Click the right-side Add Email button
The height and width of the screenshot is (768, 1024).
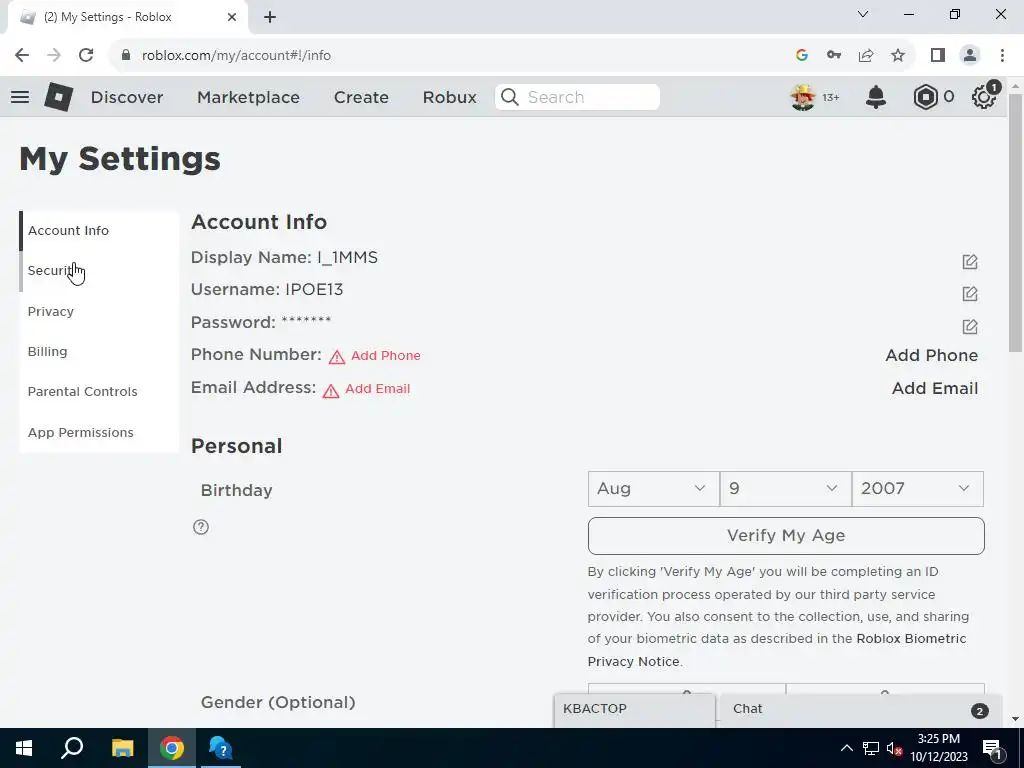[935, 388]
